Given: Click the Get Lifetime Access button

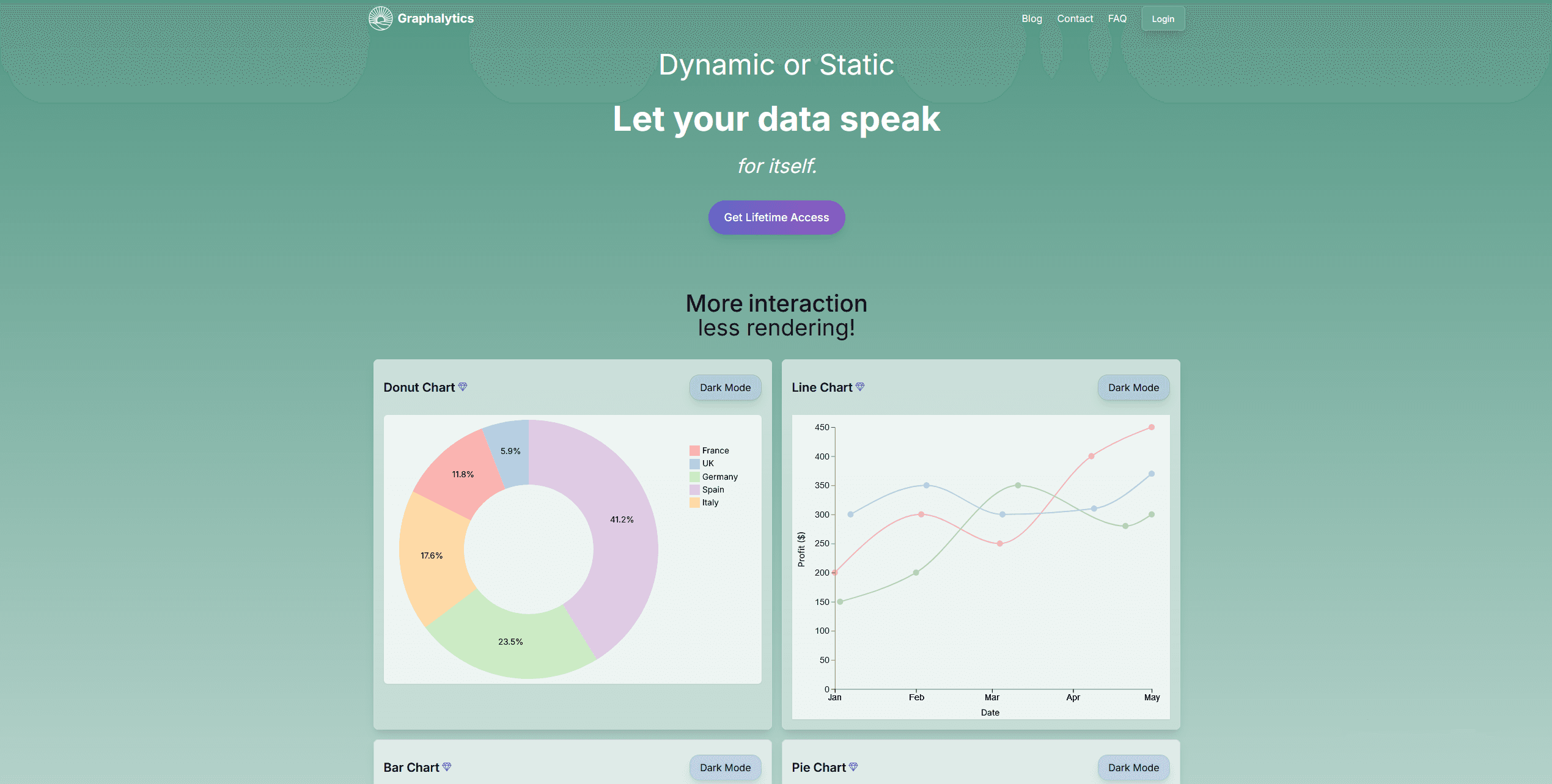Looking at the screenshot, I should 776,217.
